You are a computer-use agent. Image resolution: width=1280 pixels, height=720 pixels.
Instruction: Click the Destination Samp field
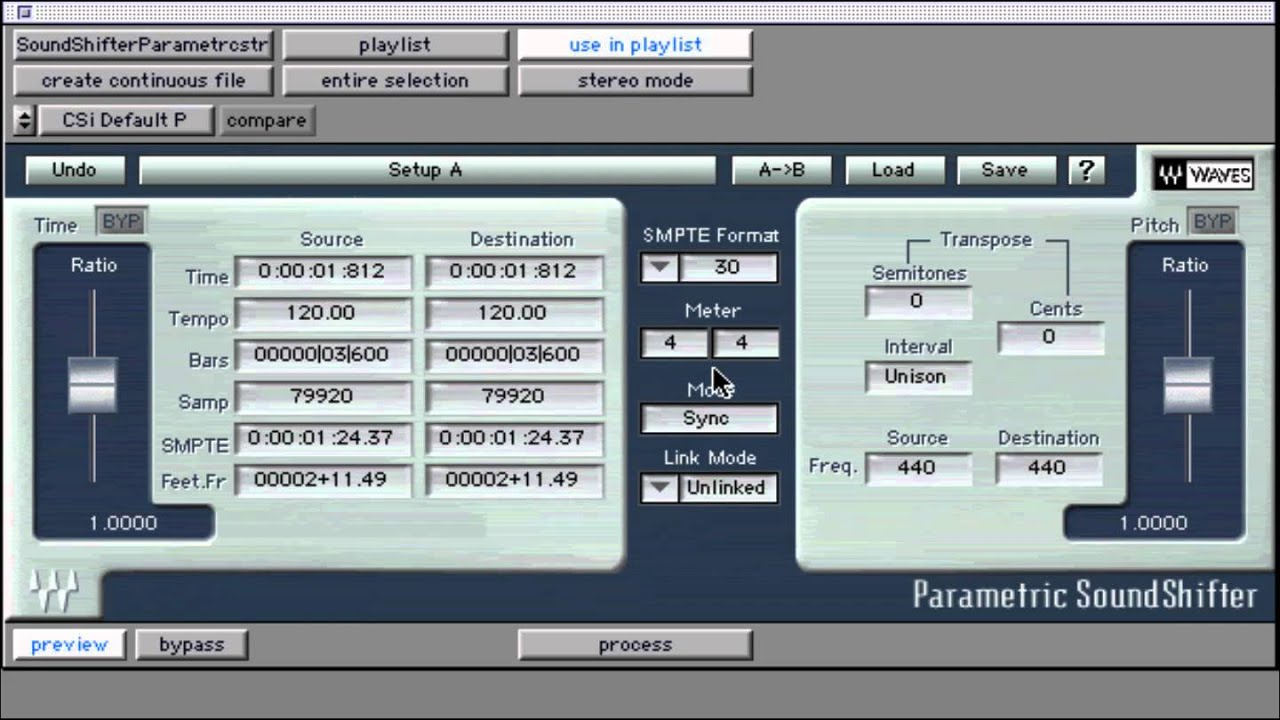pyautogui.click(x=514, y=397)
